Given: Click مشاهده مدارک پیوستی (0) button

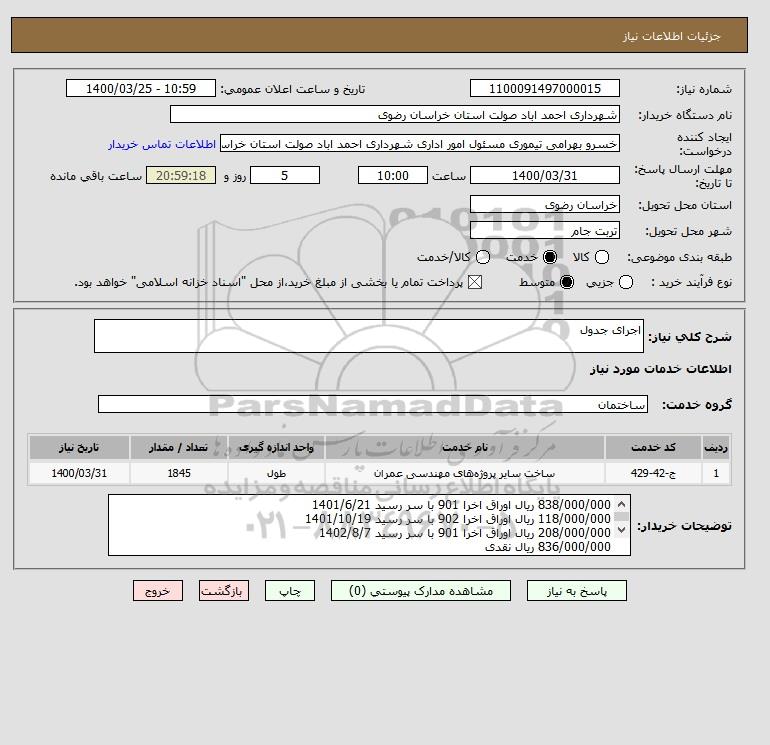Looking at the screenshot, I should click(421, 591).
